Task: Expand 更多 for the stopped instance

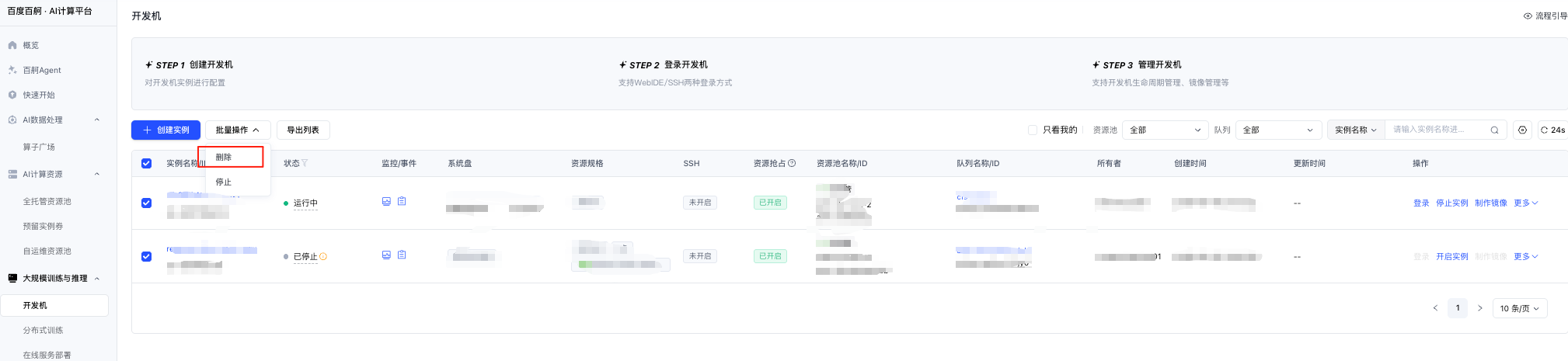Action: 1526,256
